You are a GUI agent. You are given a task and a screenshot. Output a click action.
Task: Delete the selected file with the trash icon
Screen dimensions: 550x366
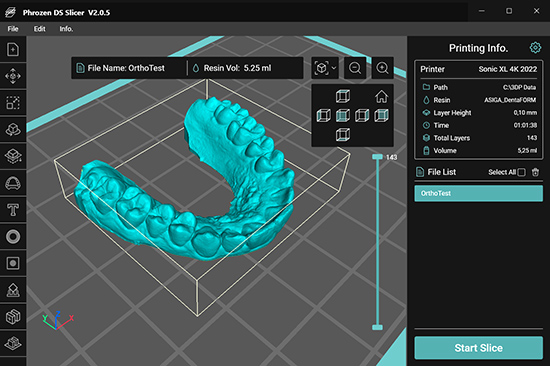pyautogui.click(x=535, y=172)
